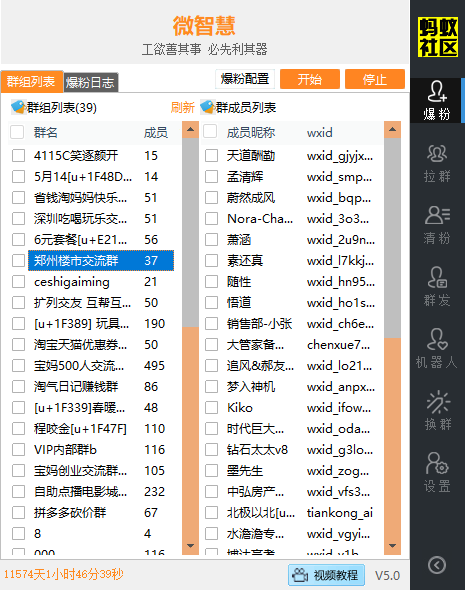Viewport: 465px width, 590px height.
Task: Check the box for 郑州楼市交流群
Action: [x=18, y=260]
